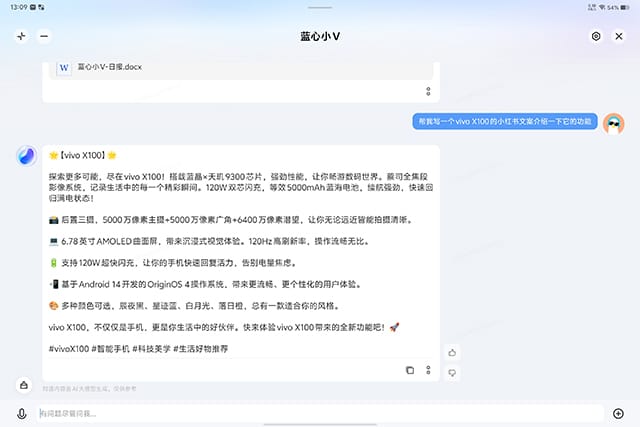Viewport: 640px width, 427px height.
Task: Like the response with thumbs up
Action: click(x=452, y=352)
